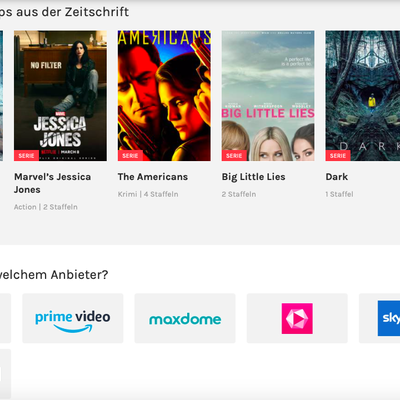Click SERIE badge on Jessica Jones poster
This screenshot has height=400, width=400.
click(x=26, y=156)
